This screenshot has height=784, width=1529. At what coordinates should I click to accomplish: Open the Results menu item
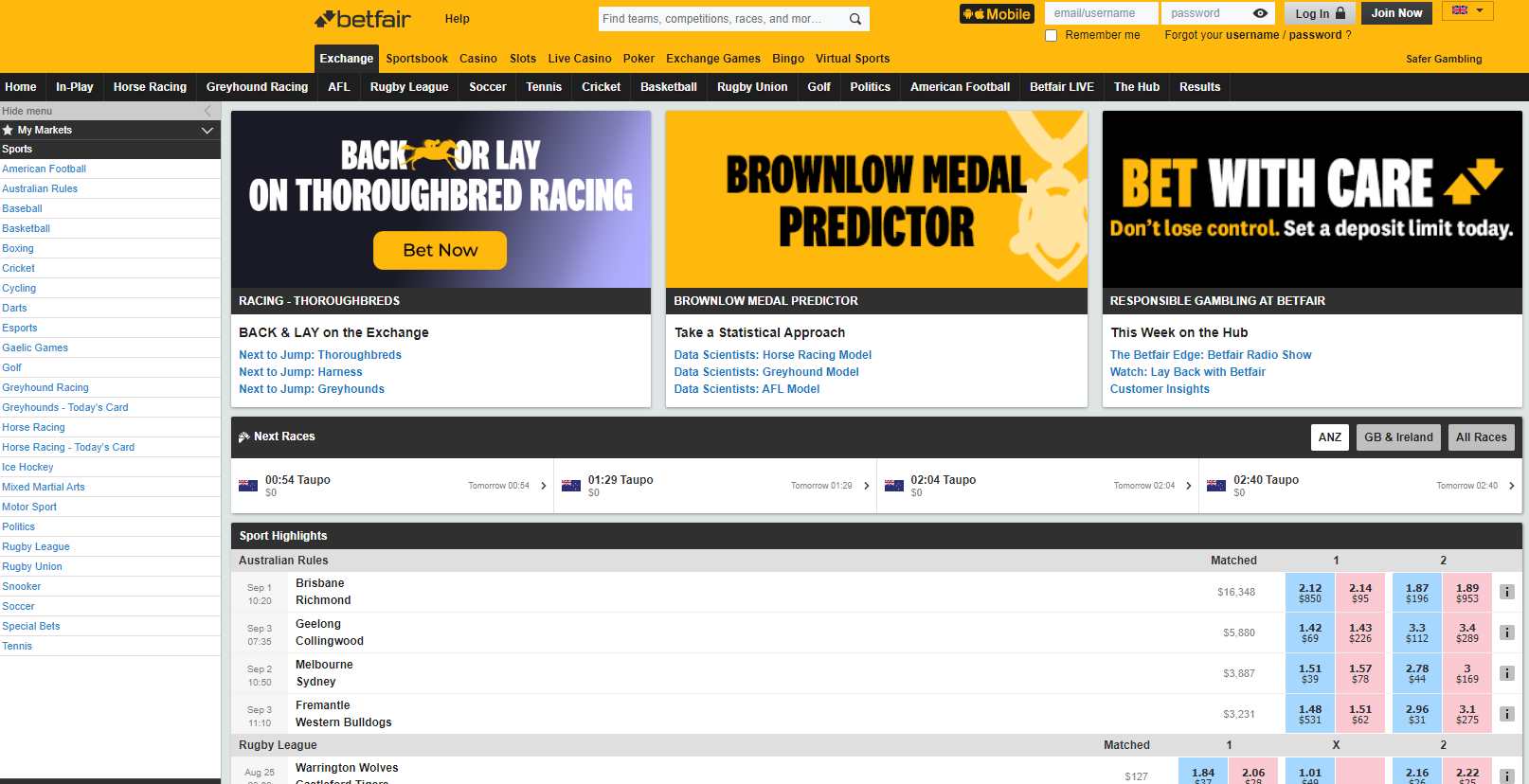1199,87
